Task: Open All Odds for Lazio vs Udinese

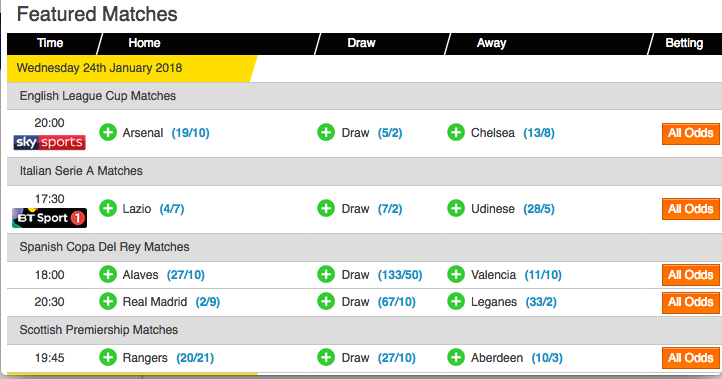Action: [x=691, y=209]
